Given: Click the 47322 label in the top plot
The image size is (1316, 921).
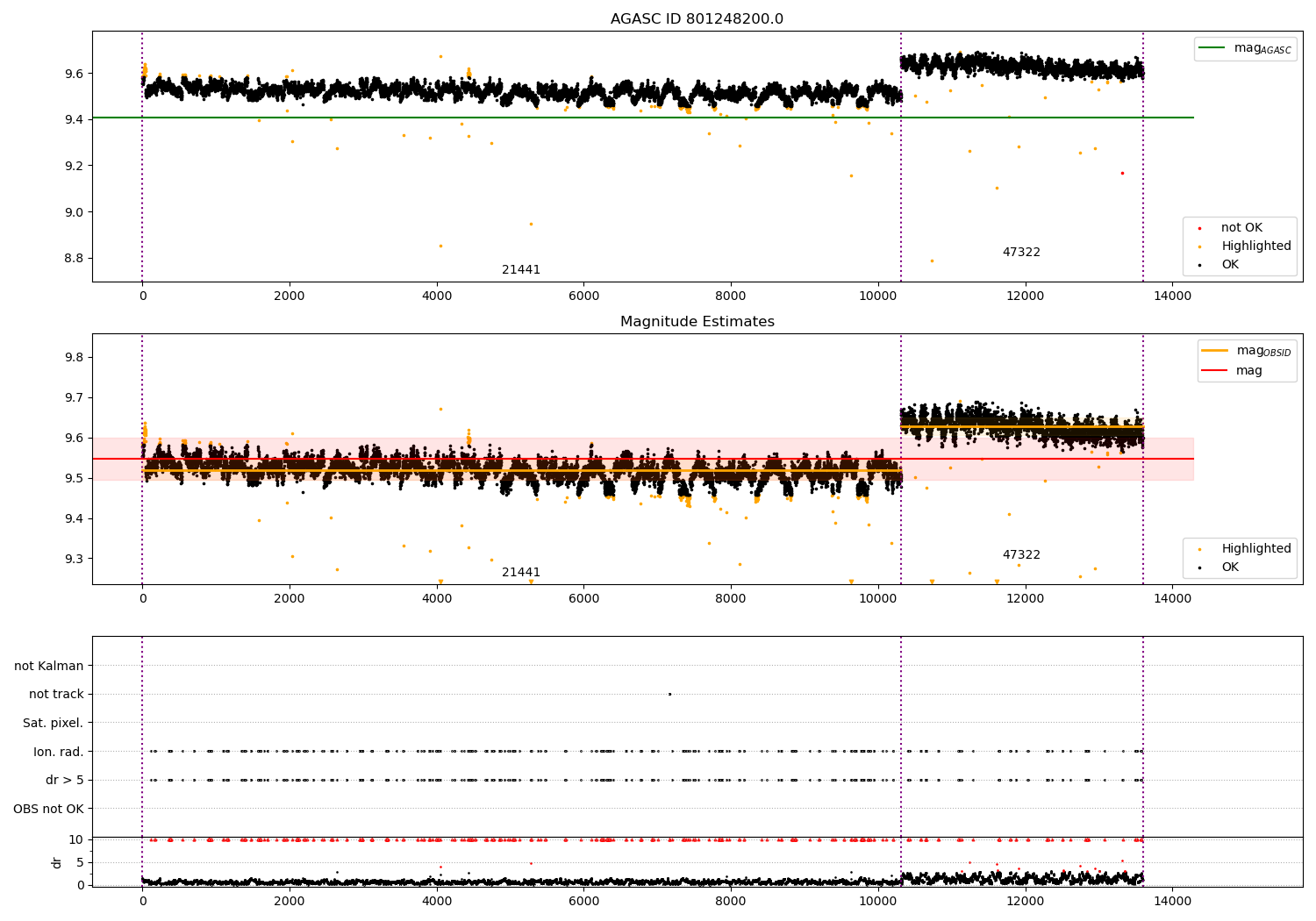Looking at the screenshot, I should point(1021,253).
